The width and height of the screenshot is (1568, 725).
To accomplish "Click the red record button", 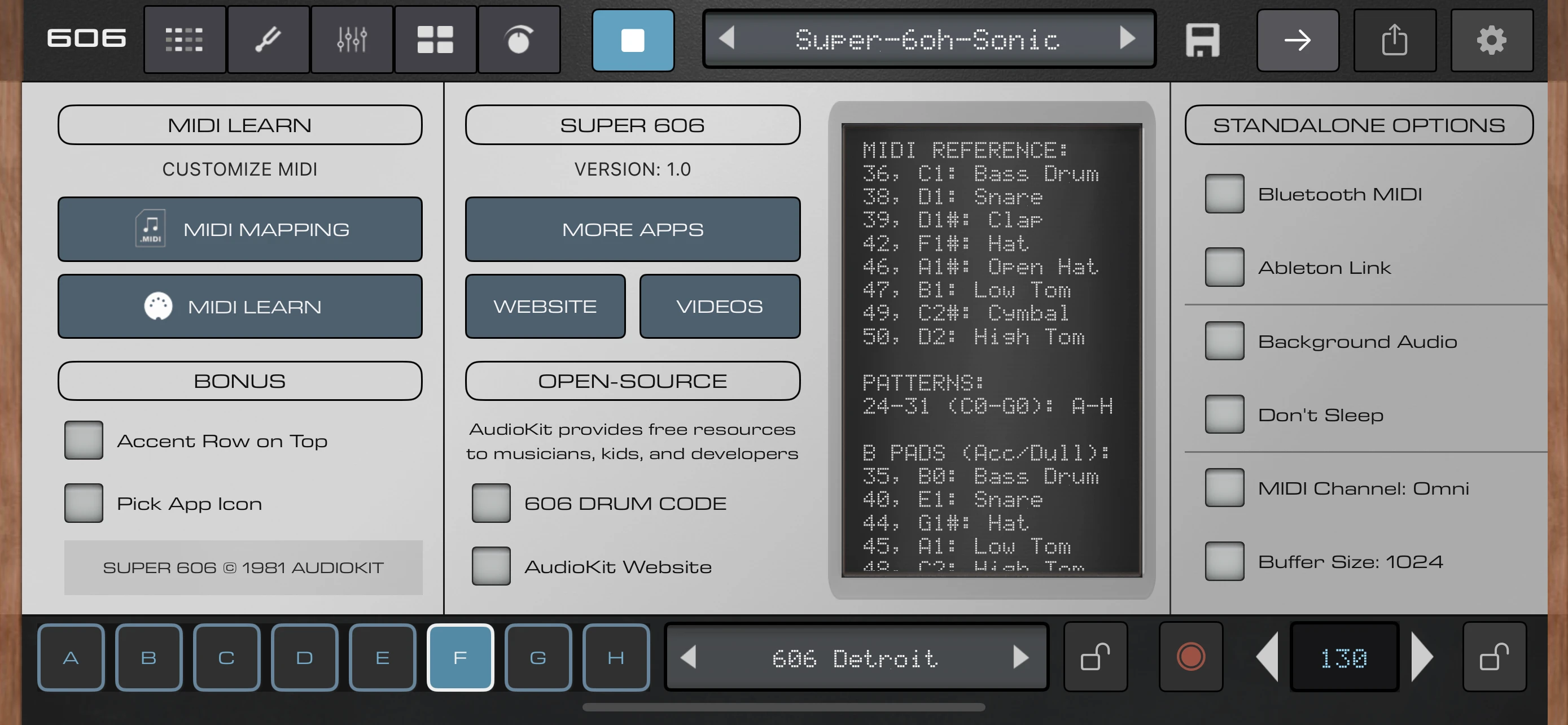I will click(1190, 657).
